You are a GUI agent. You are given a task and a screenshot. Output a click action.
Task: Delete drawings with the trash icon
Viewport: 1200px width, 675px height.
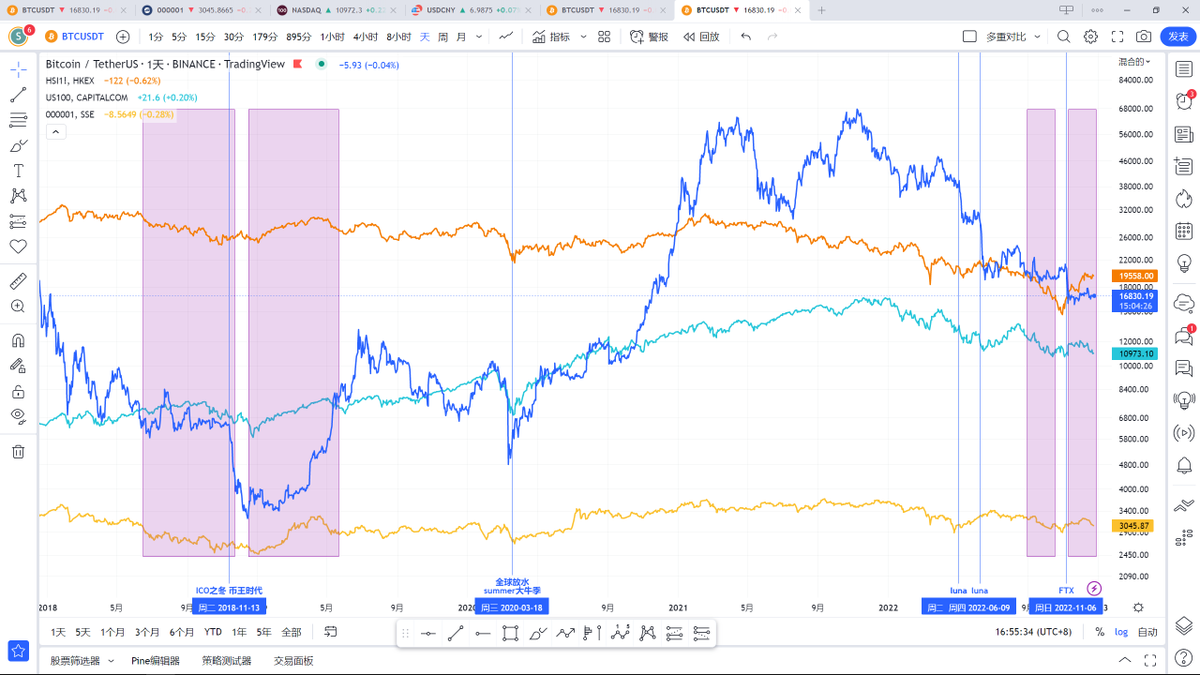(18, 451)
